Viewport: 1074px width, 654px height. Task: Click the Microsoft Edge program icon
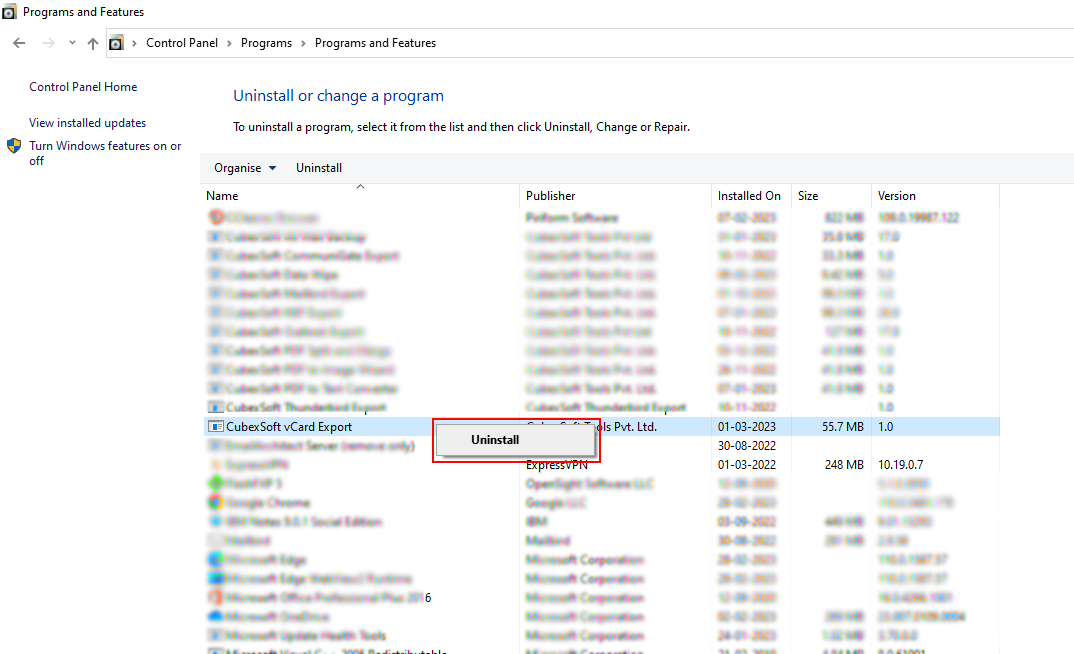point(216,559)
